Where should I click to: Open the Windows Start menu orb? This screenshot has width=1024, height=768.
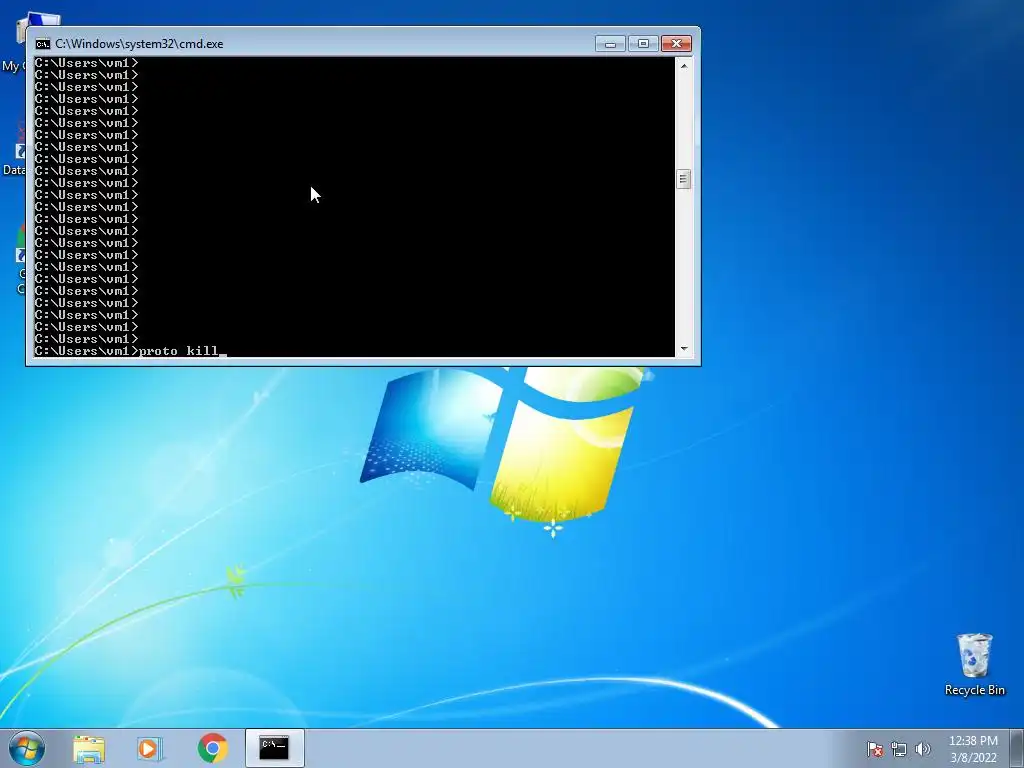(x=27, y=748)
